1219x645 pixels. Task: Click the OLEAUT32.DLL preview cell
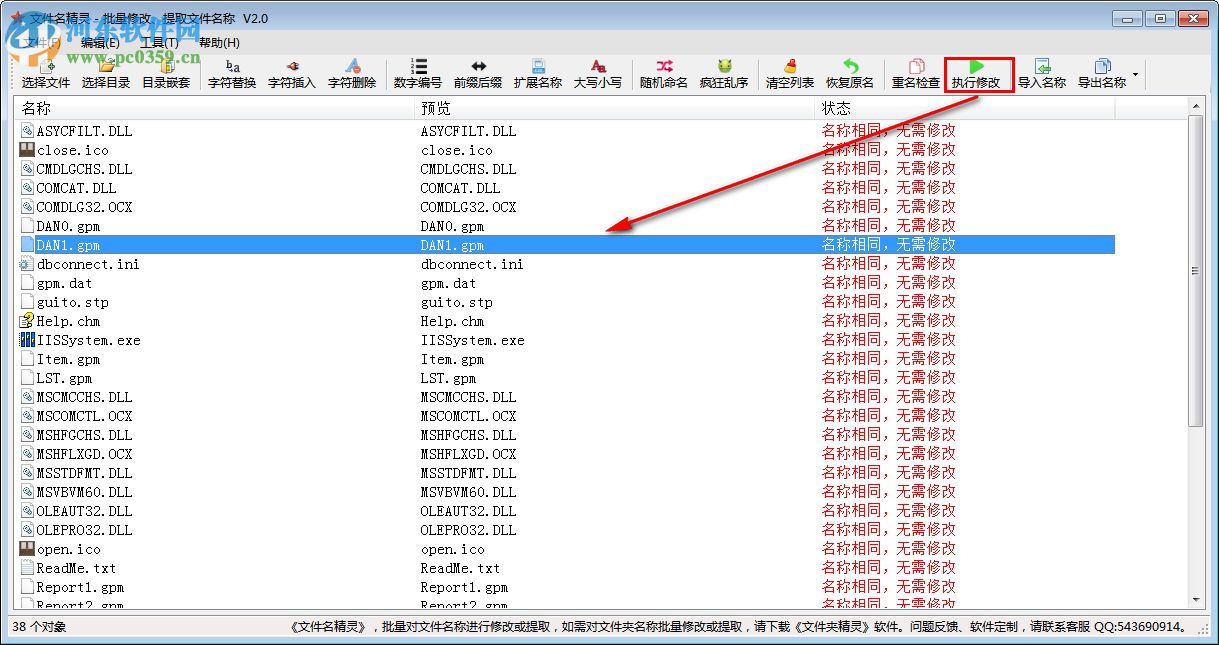point(468,511)
